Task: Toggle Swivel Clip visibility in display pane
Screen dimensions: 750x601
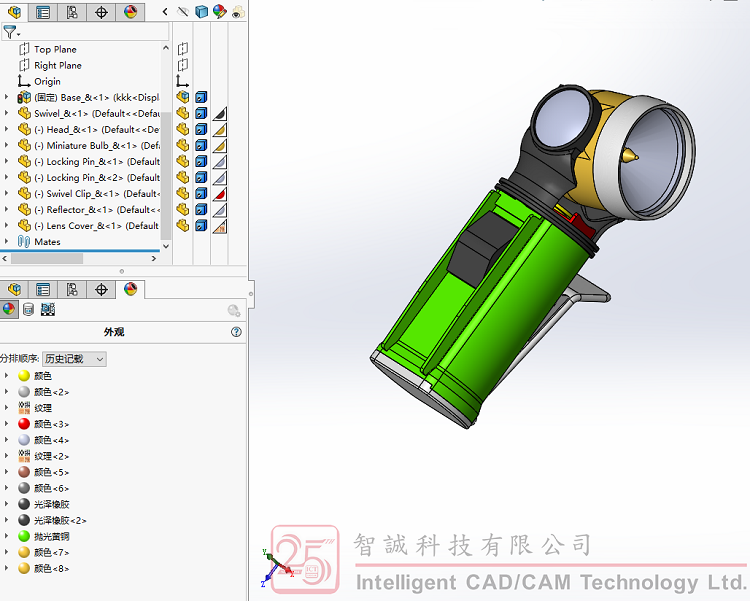Action: pyautogui.click(x=183, y=194)
